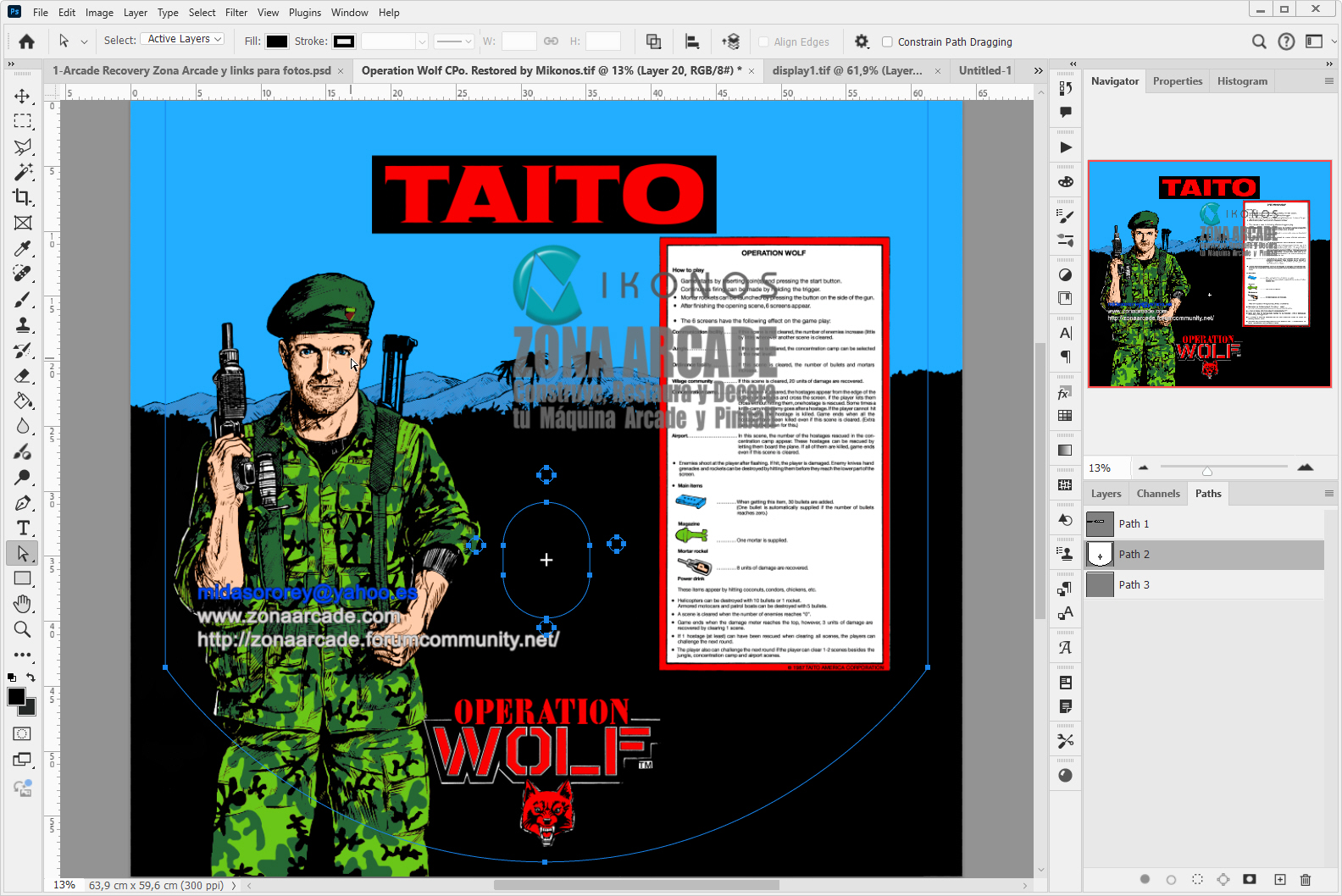The image size is (1342, 896).
Task: Click the Navigator zoom slider handle
Action: pos(1206,471)
